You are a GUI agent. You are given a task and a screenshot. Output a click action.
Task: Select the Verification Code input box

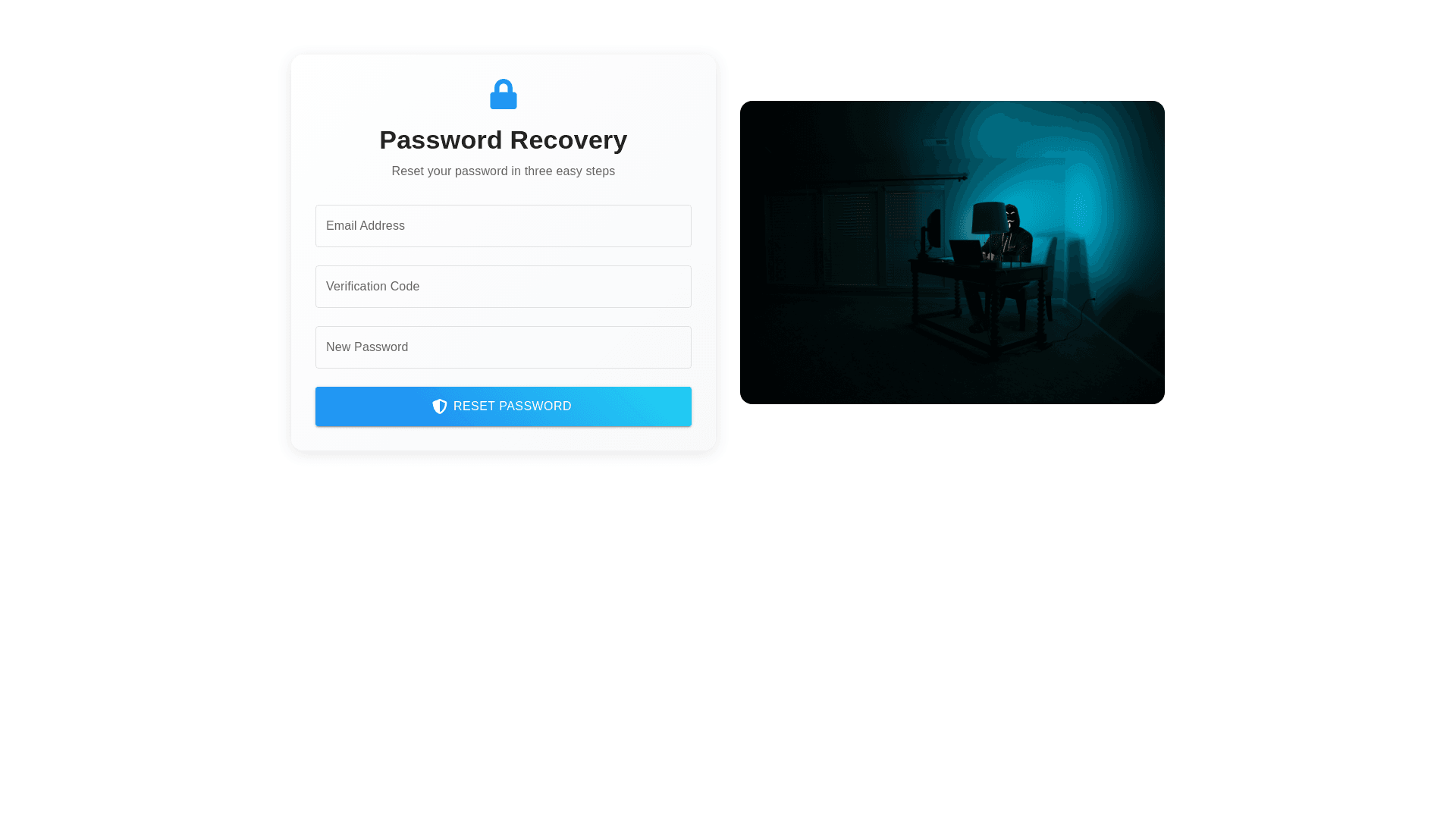(504, 287)
